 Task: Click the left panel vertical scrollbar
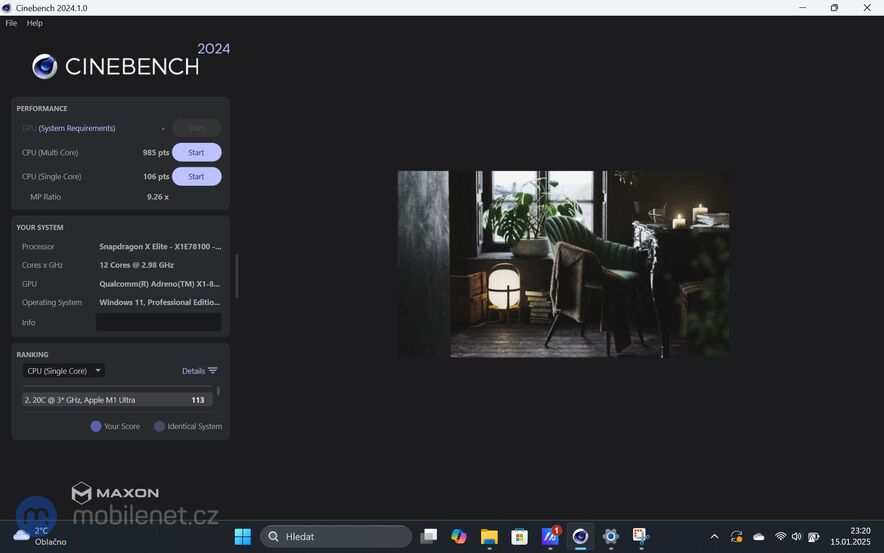[237, 276]
